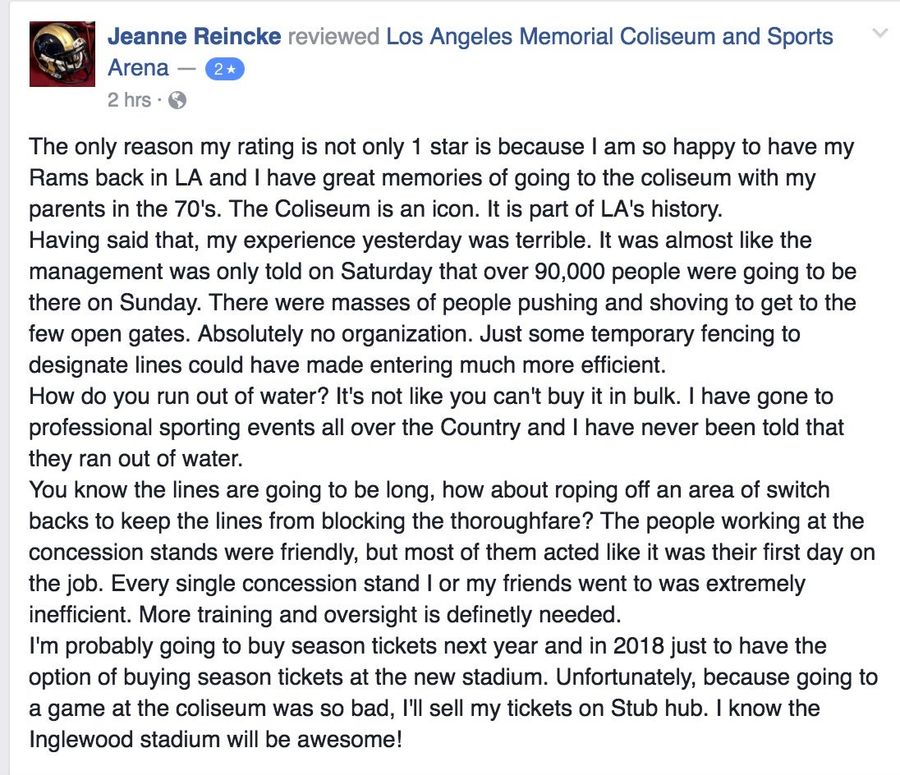Viewport: 900px width, 775px height.
Task: Click the Stub hub mention in review
Action: pyautogui.click(x=657, y=708)
